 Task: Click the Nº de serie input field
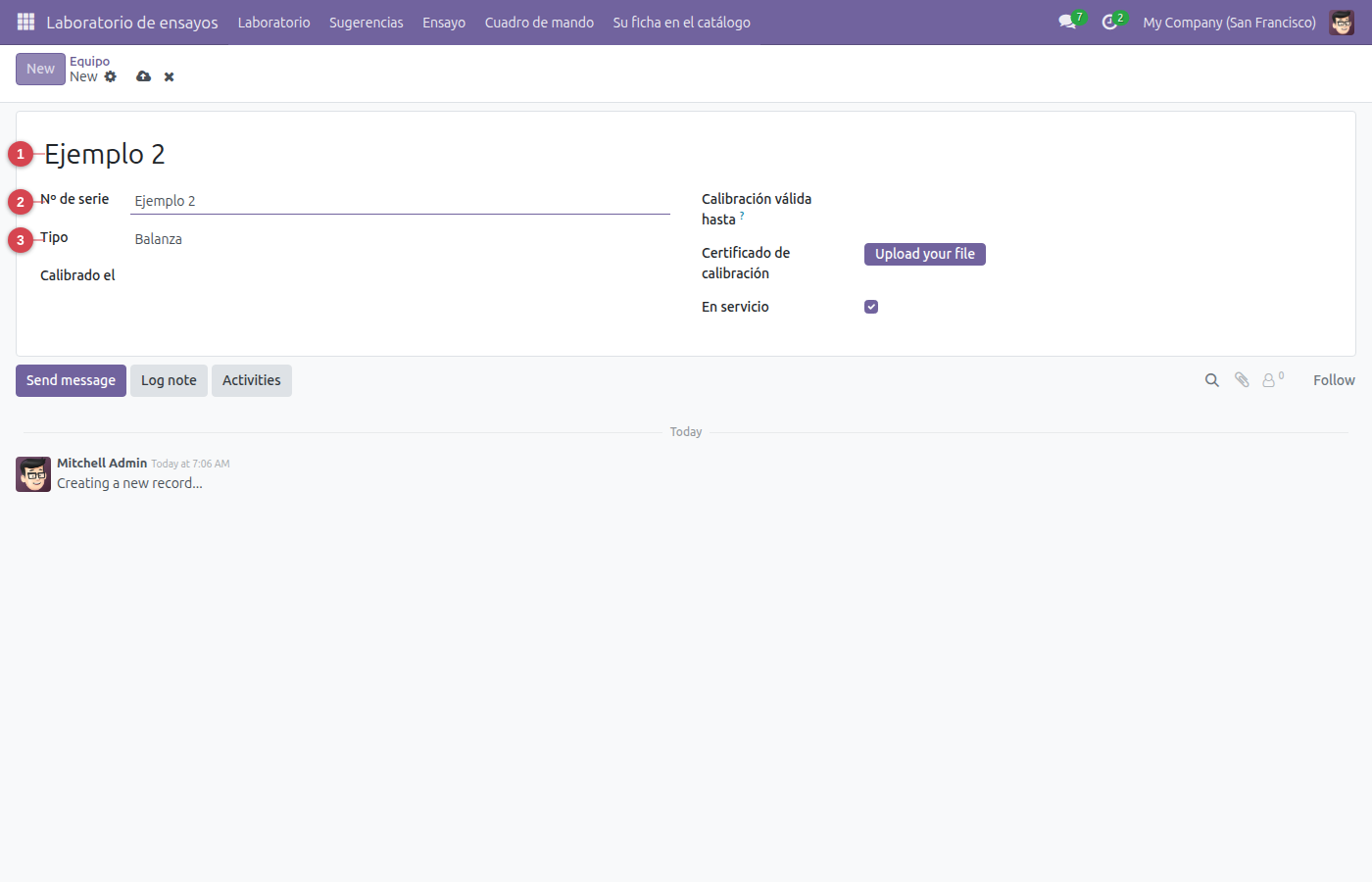[400, 201]
